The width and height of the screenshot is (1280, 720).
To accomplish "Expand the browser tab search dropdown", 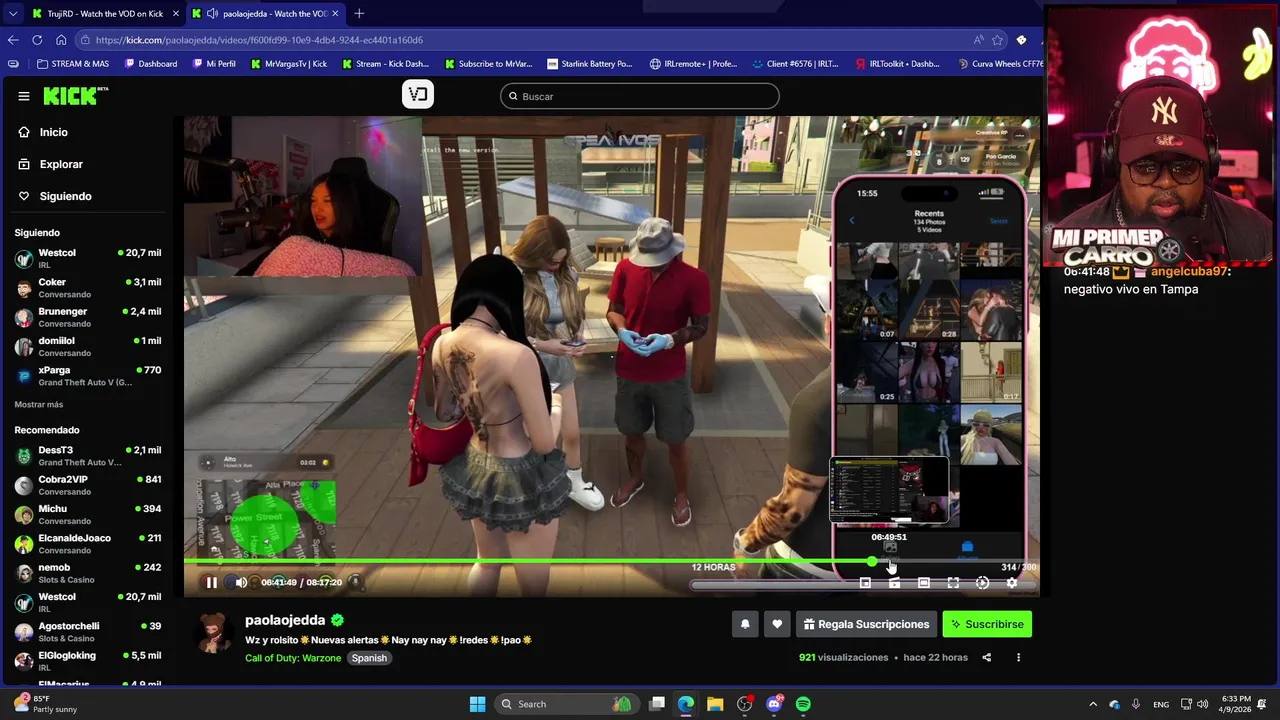I will click(12, 14).
